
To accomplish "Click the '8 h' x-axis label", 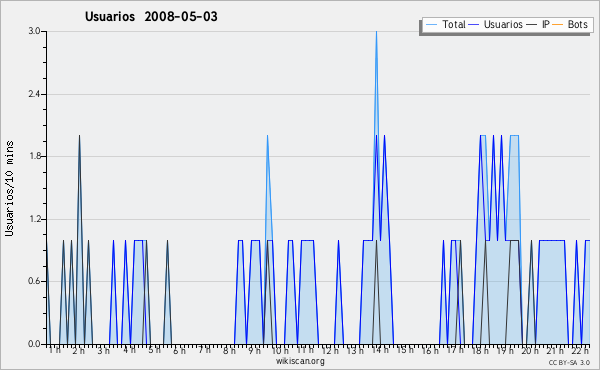I will click(229, 350).
